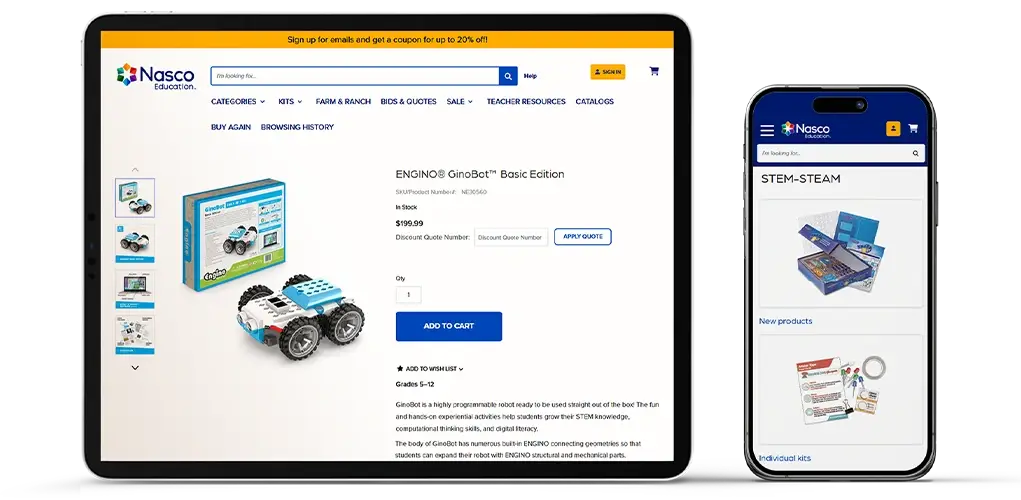Open the hamburger menu on phone
The width and height of the screenshot is (1021, 500).
point(767,130)
